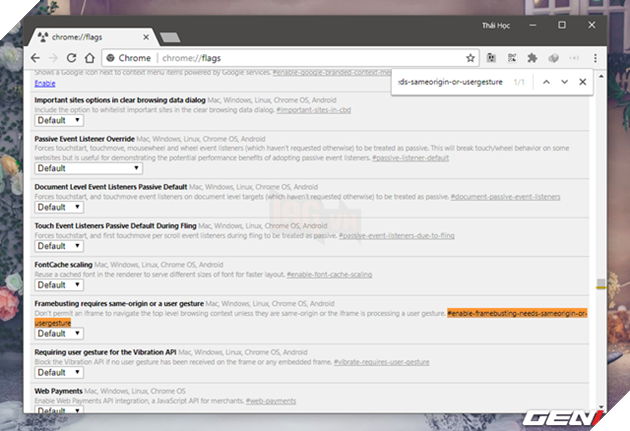Open Framebusting requires same-origin dropdown
Screen dimensions: 630x431
[x=59, y=333]
